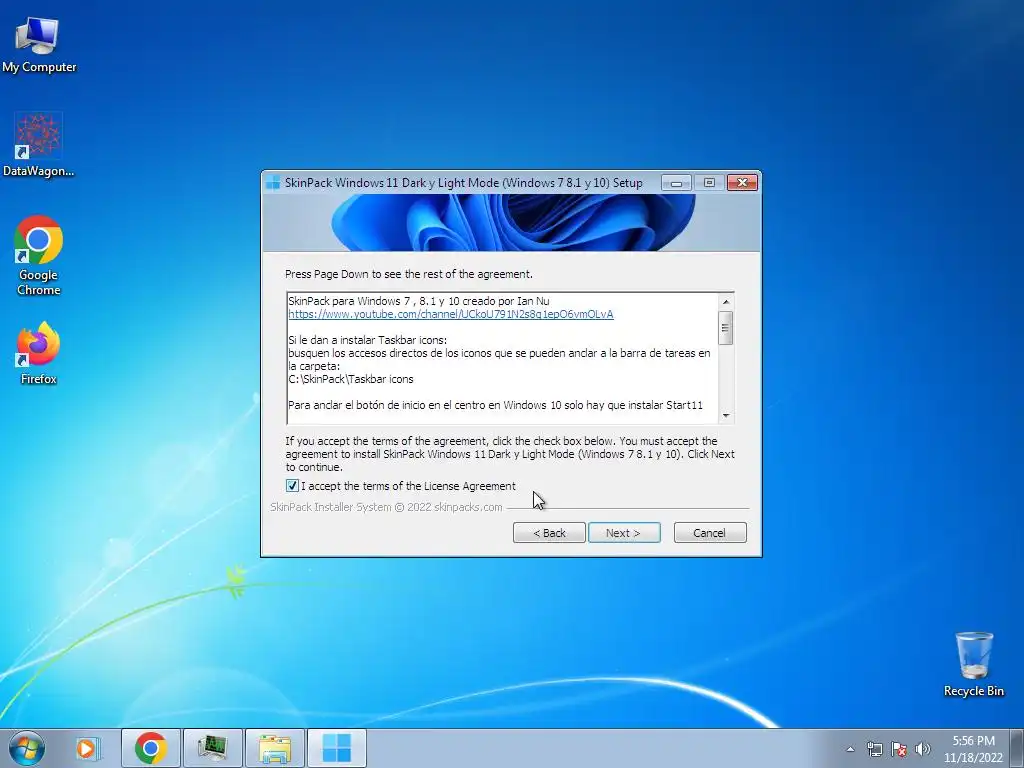
Task: Open My Computer desktop icon
Action: tap(38, 46)
